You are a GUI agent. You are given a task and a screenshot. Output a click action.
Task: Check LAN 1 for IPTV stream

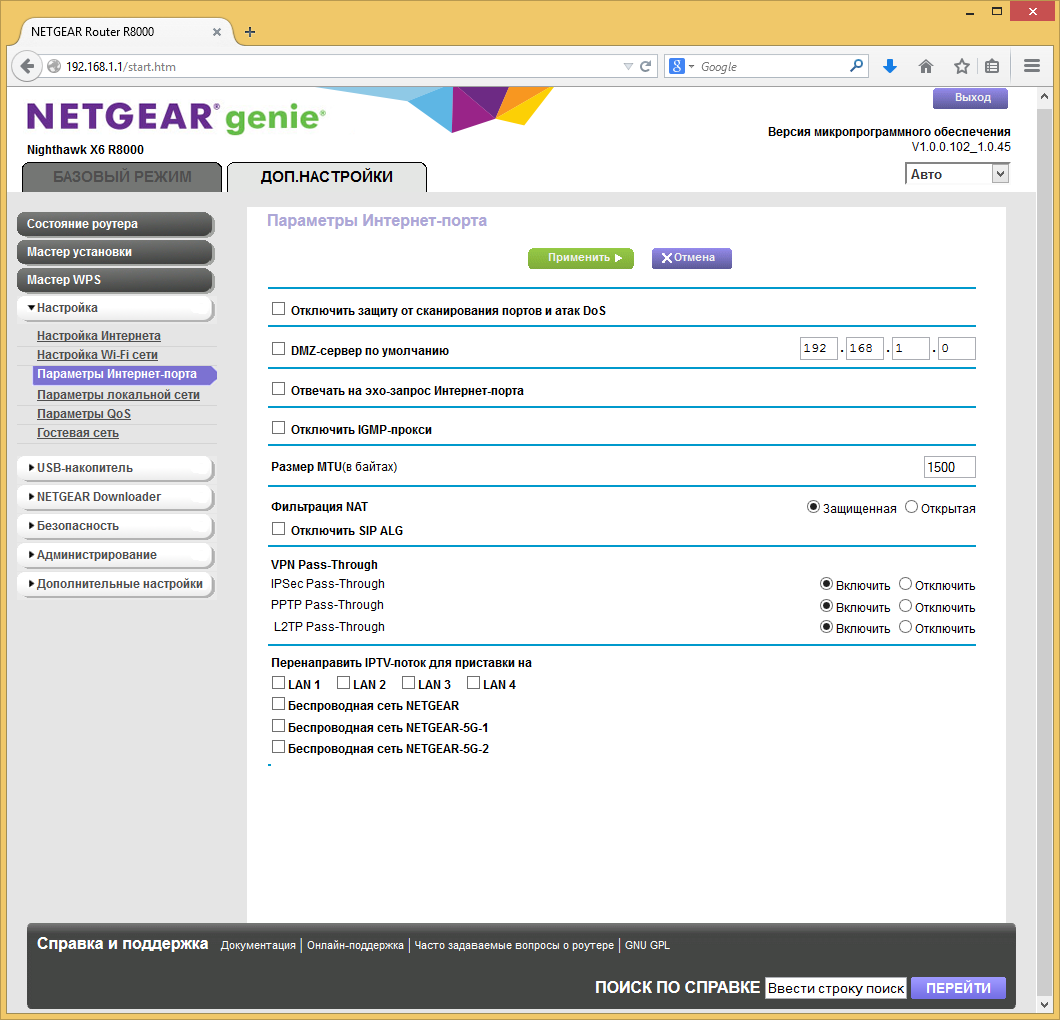(x=278, y=683)
